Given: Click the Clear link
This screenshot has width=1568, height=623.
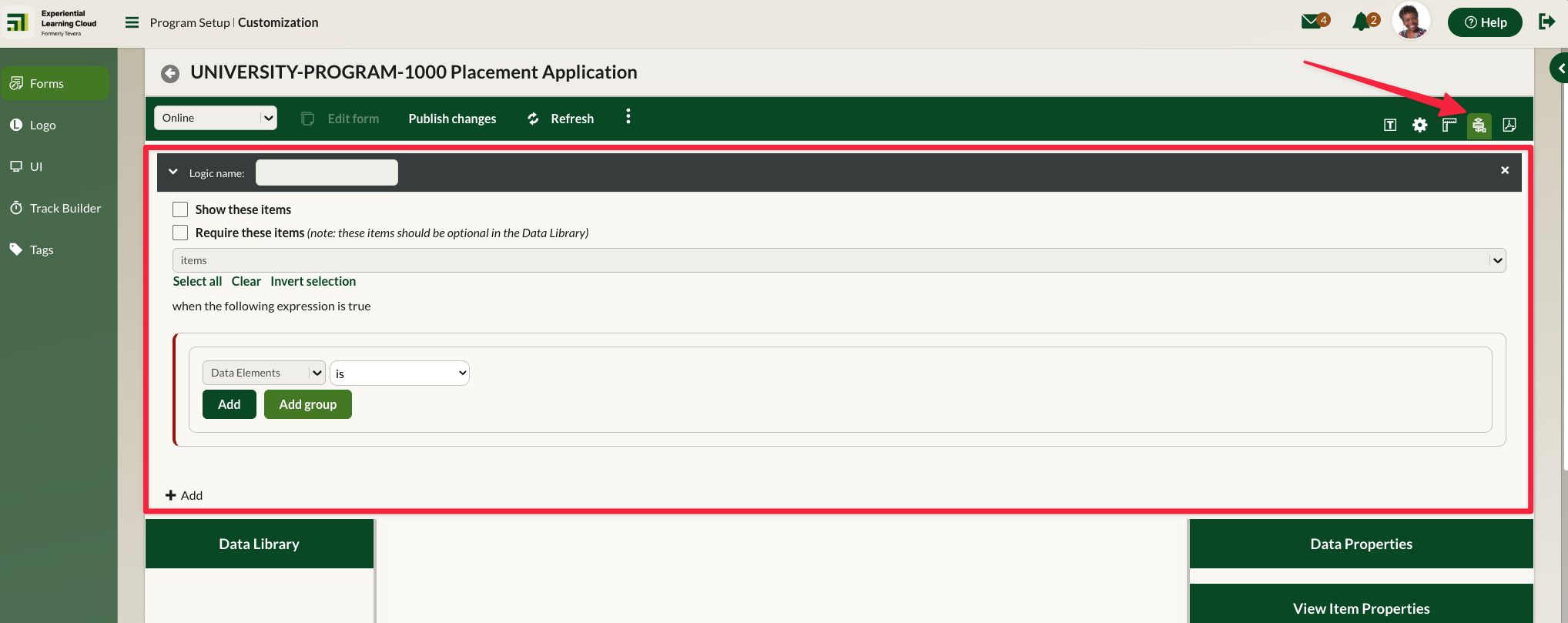Looking at the screenshot, I should pos(246,281).
